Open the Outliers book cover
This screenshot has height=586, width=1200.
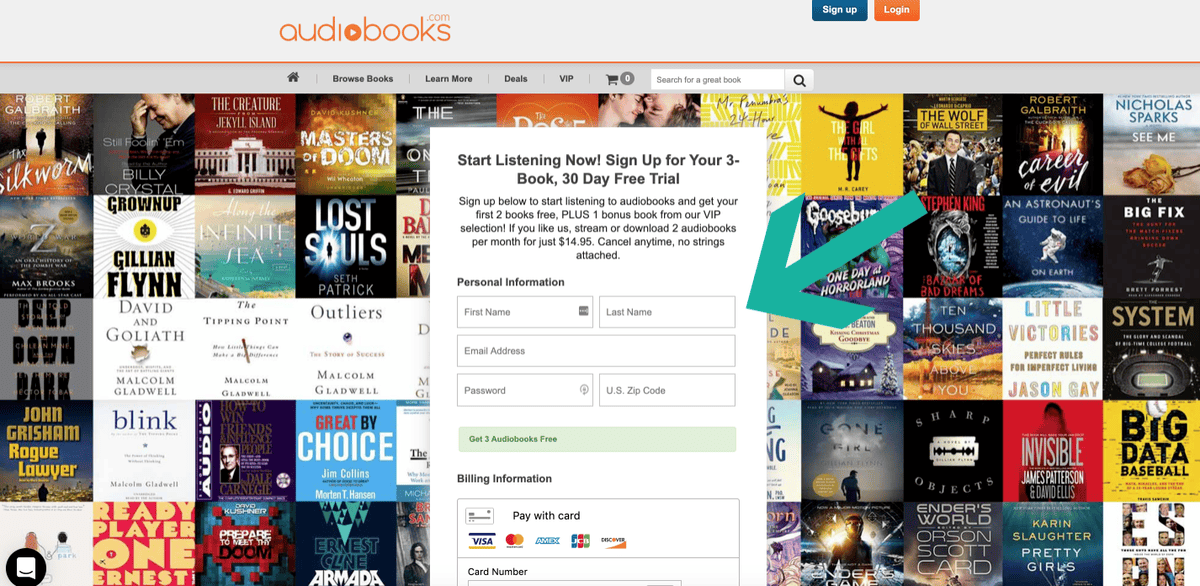click(345, 348)
